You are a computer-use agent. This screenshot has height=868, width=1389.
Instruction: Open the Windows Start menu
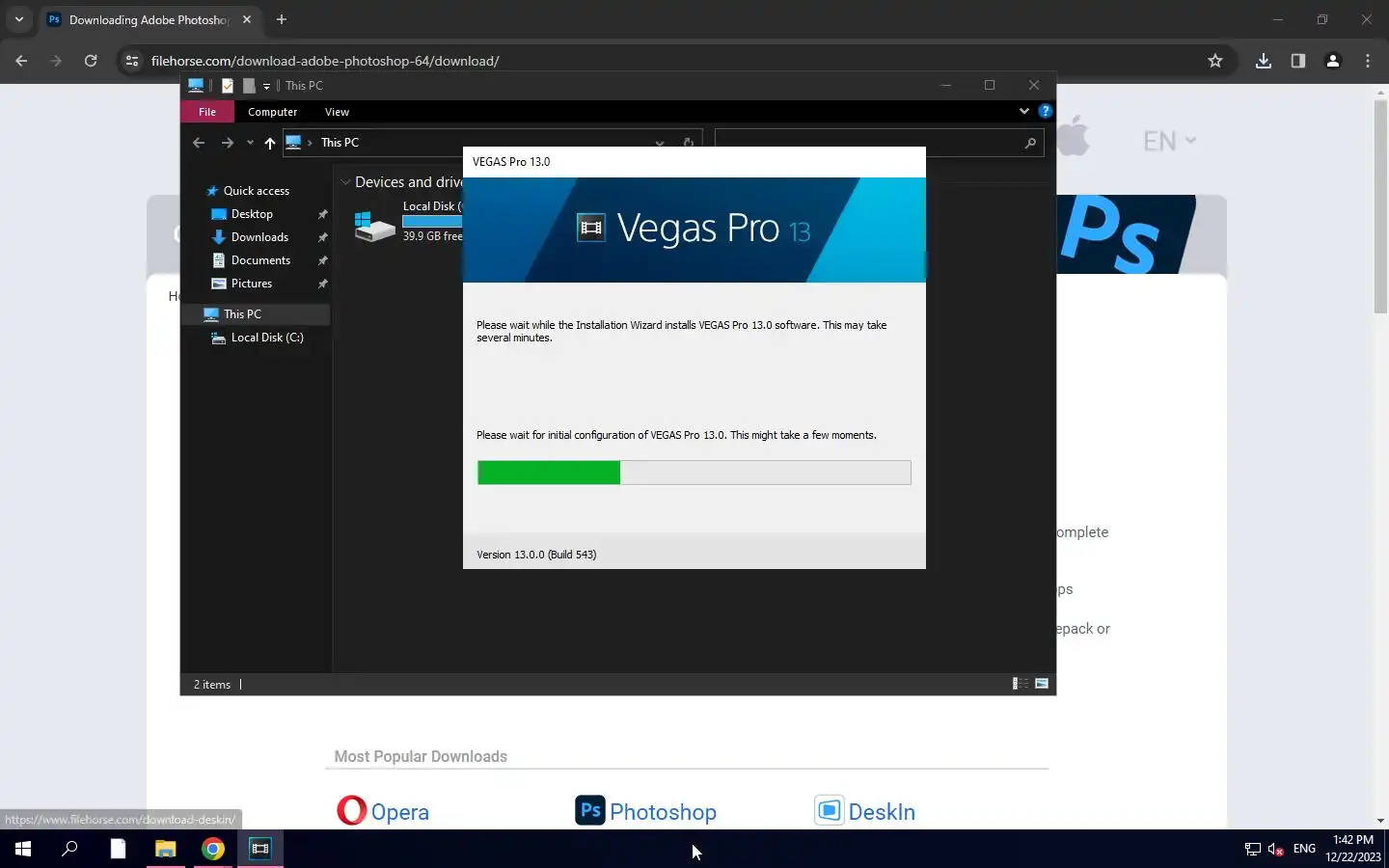[x=23, y=849]
